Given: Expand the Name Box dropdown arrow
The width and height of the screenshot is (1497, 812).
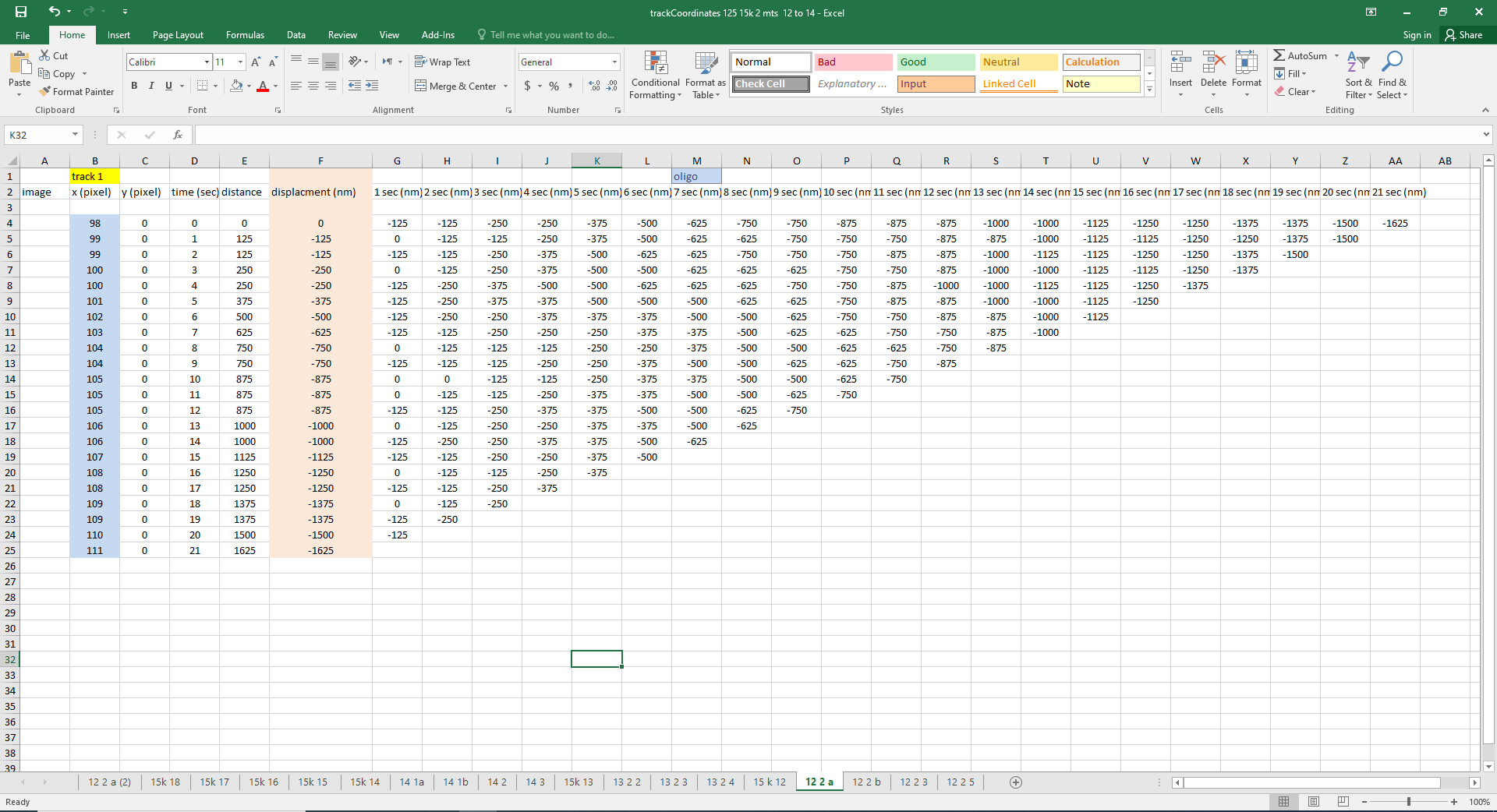Looking at the screenshot, I should (x=75, y=135).
